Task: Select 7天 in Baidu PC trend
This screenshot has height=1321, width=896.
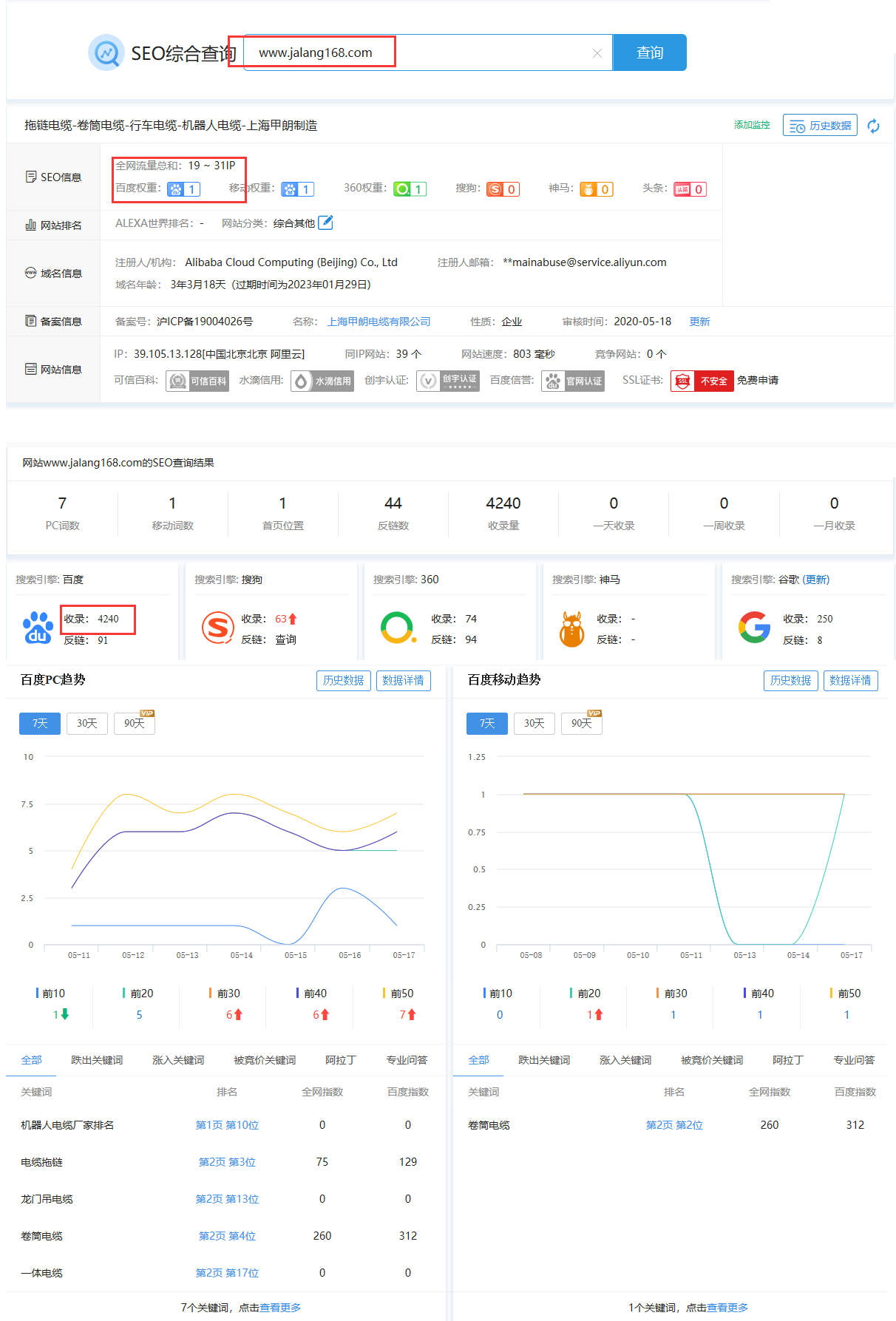Action: click(40, 723)
